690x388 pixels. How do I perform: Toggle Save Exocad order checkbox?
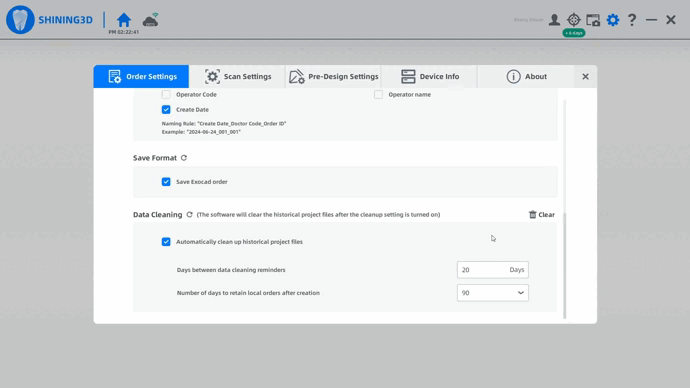[x=166, y=182]
